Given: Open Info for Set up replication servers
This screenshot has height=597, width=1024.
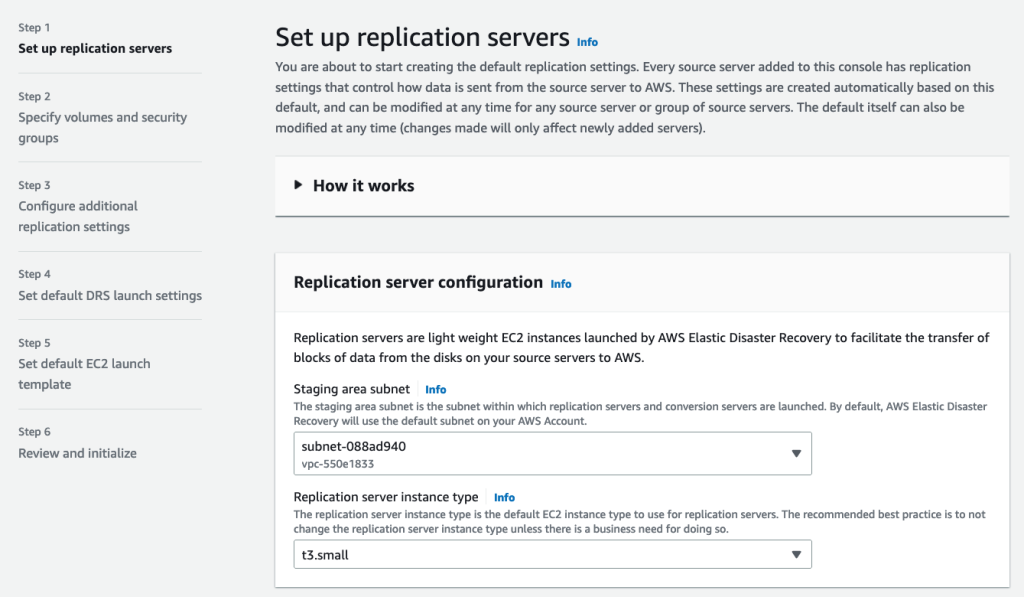Looking at the screenshot, I should 587,42.
